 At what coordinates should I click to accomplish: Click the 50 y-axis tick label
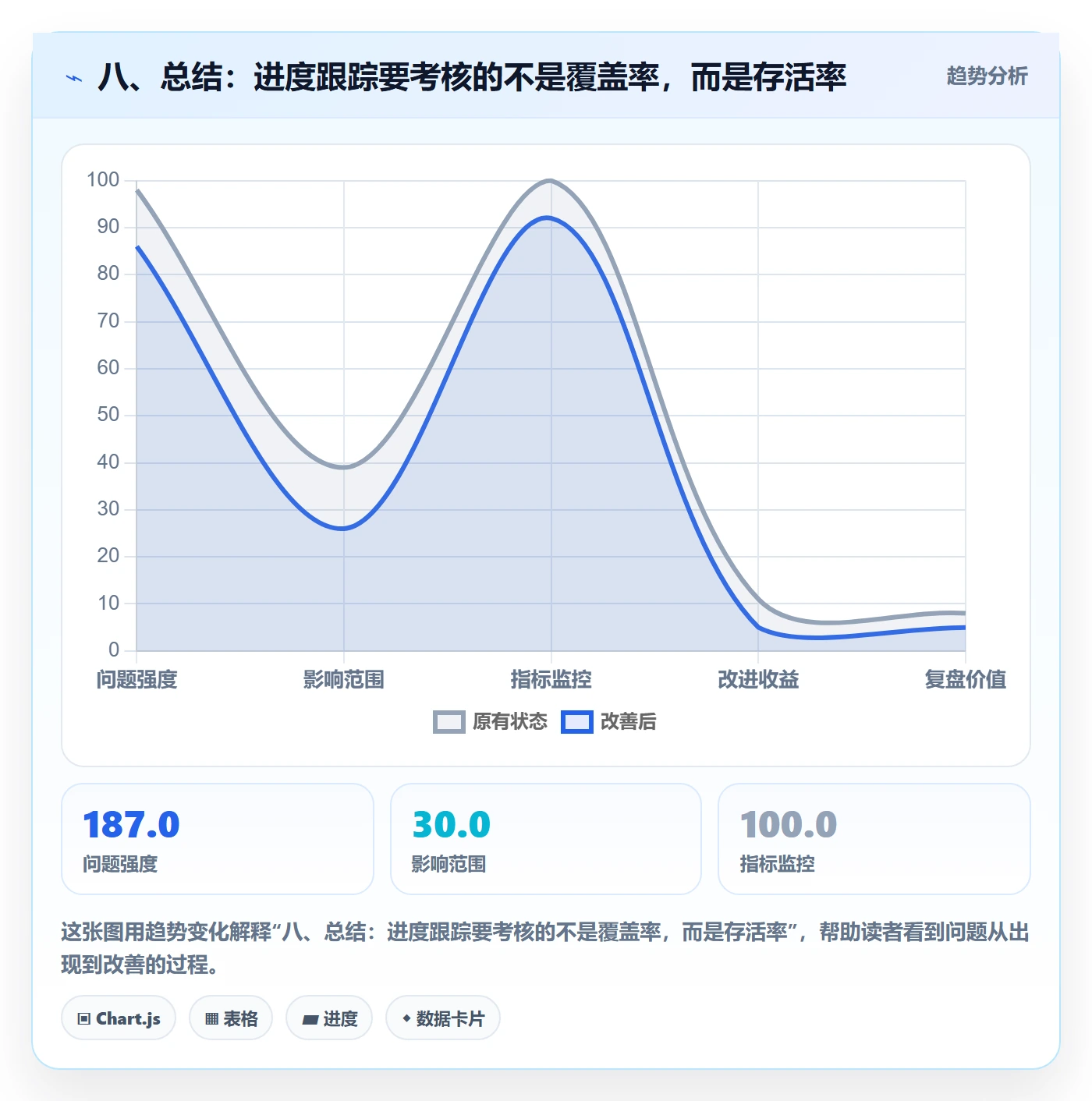click(108, 415)
